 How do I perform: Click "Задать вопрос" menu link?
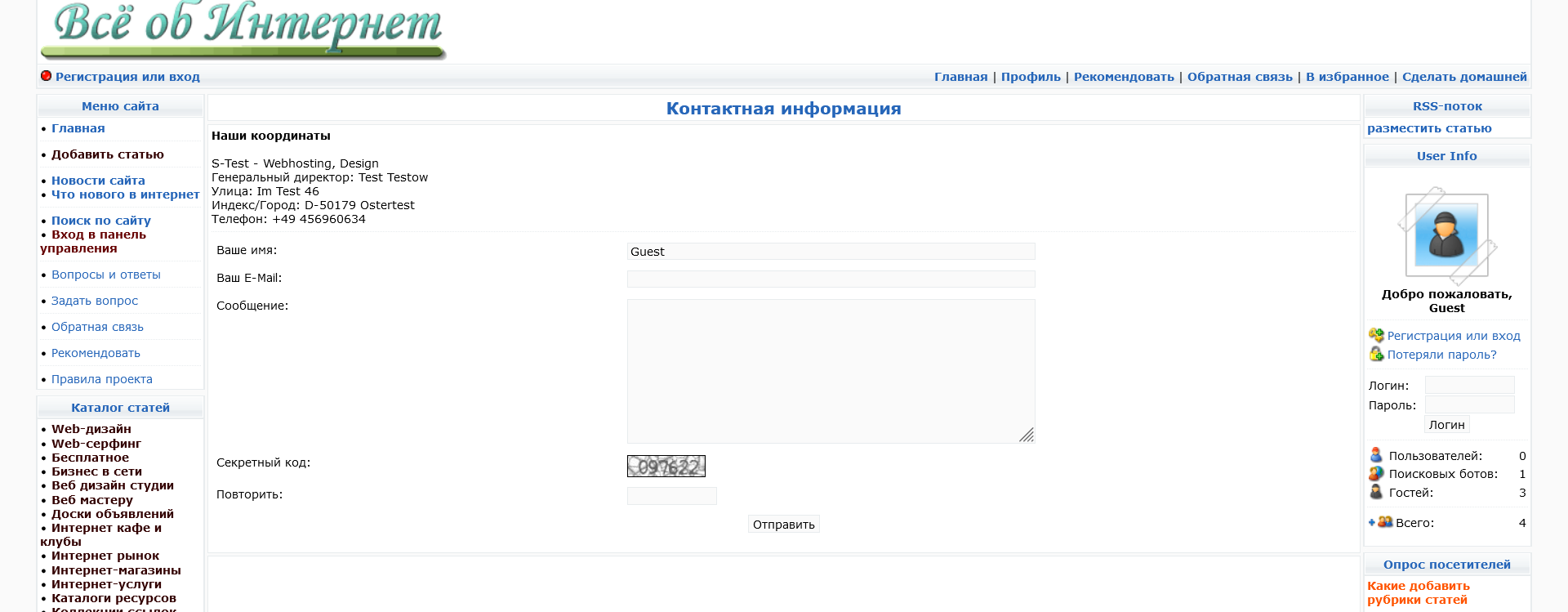coord(95,301)
